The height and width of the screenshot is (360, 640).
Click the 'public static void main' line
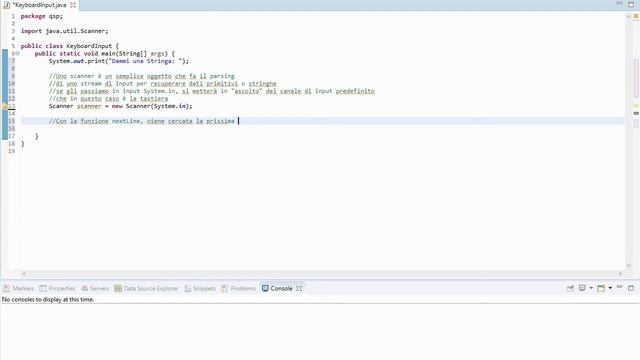click(x=104, y=53)
